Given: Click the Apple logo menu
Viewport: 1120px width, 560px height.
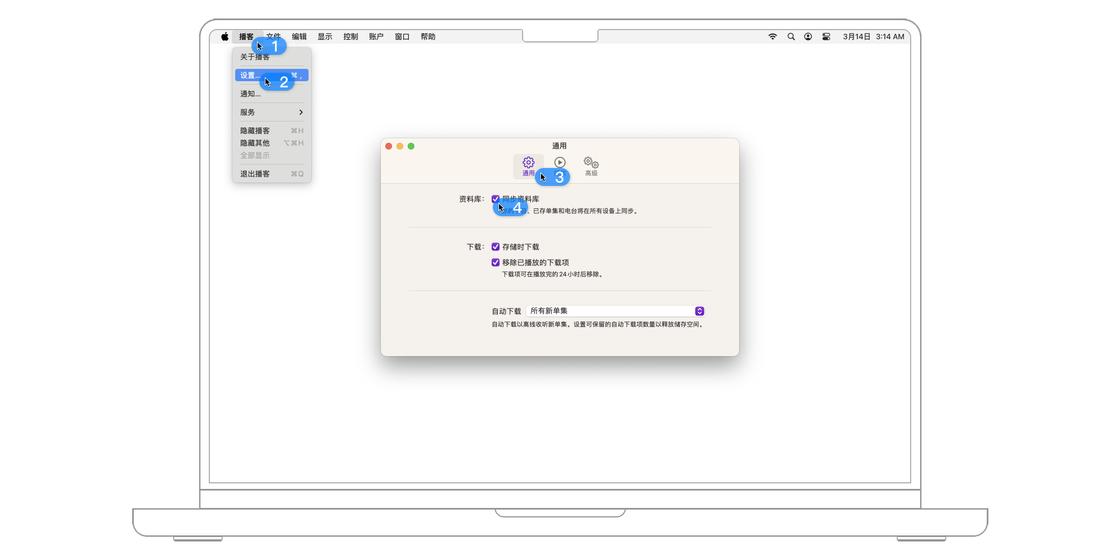Looking at the screenshot, I should click(225, 37).
